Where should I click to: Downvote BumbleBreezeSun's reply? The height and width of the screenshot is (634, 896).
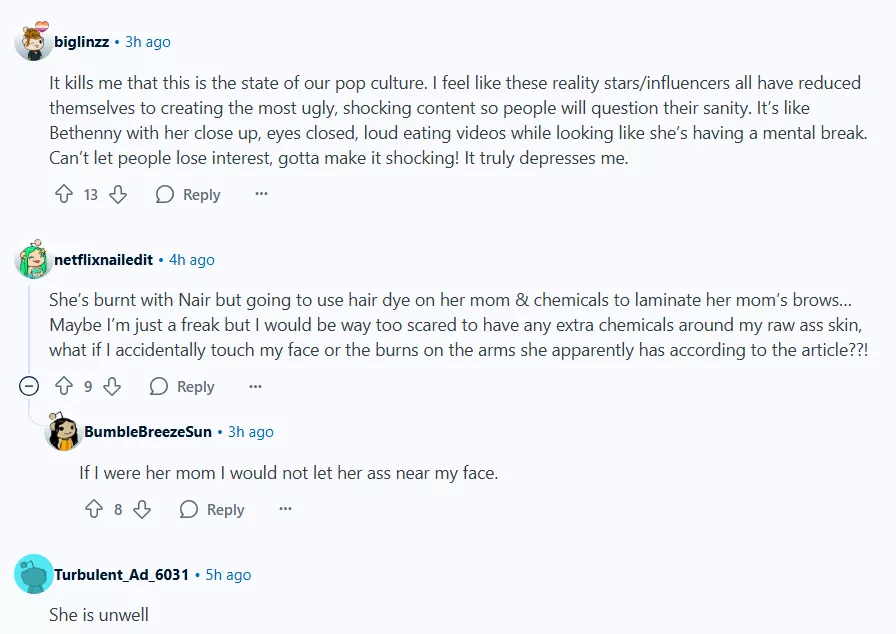pyautogui.click(x=142, y=510)
